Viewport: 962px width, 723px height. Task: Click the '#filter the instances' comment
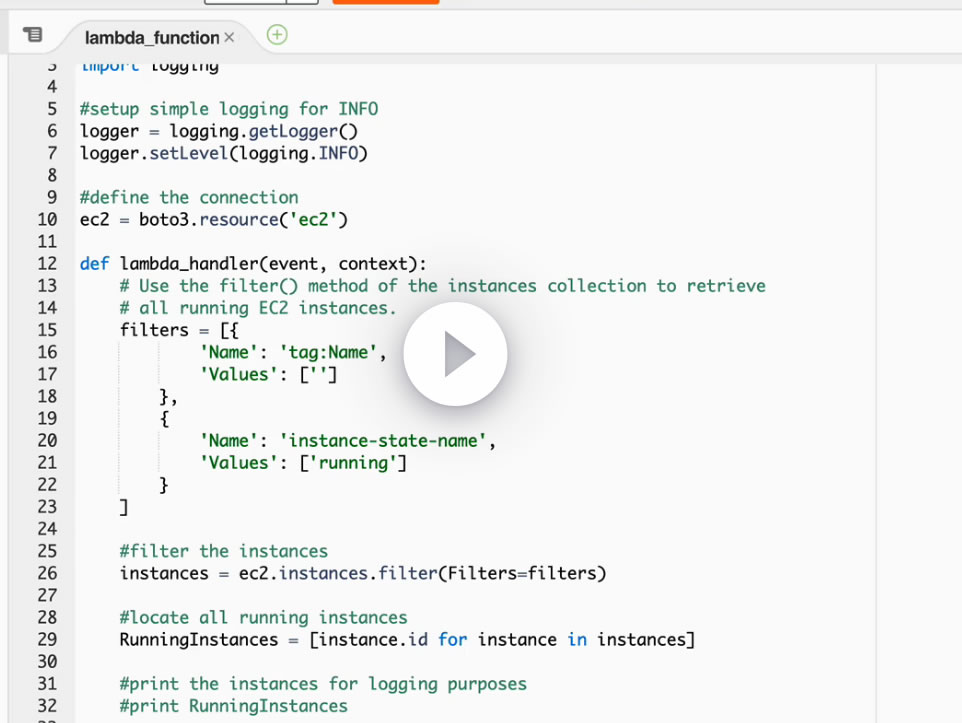tap(223, 551)
